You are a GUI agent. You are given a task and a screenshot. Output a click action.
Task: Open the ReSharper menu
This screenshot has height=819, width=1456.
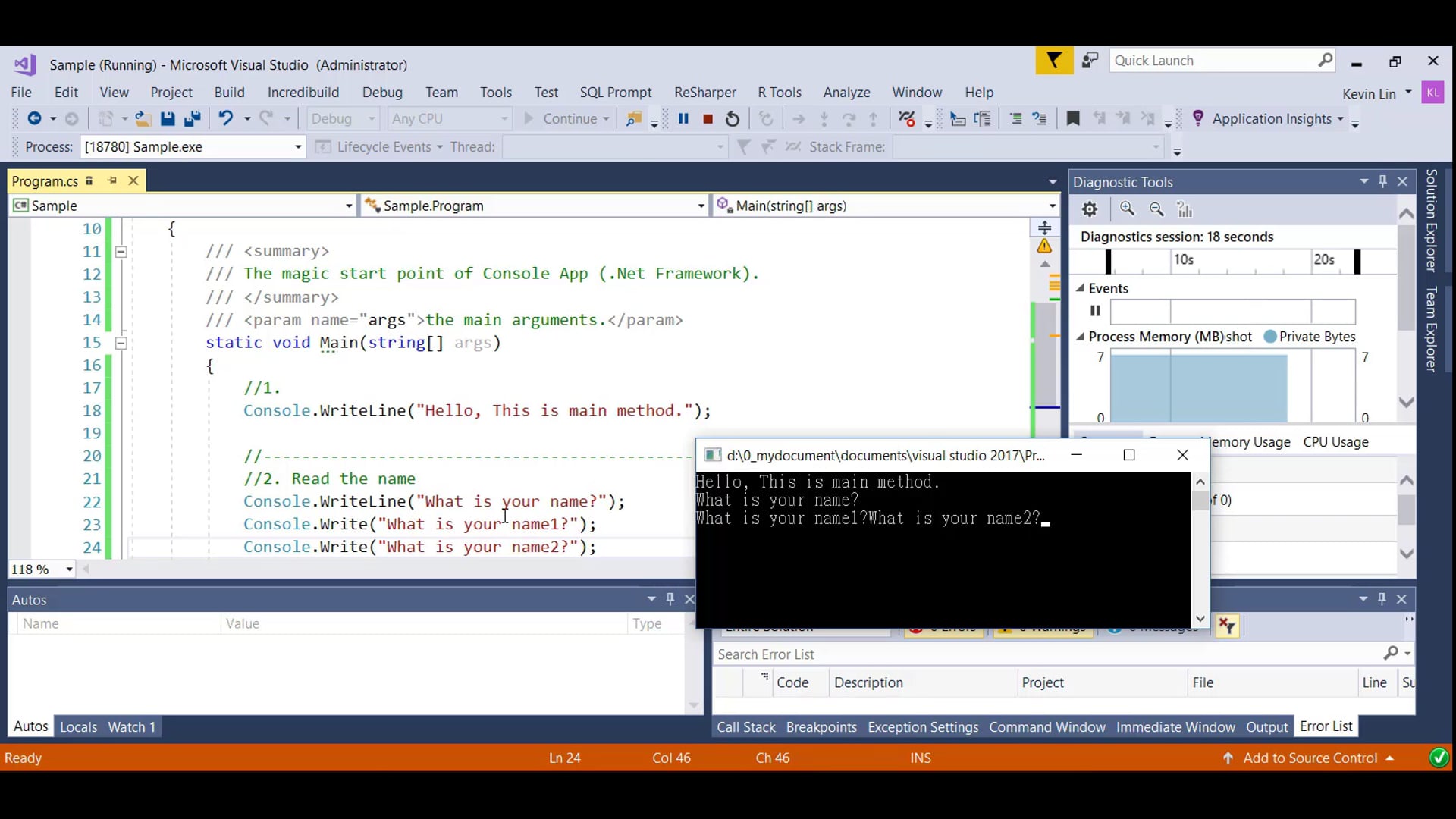click(x=704, y=92)
